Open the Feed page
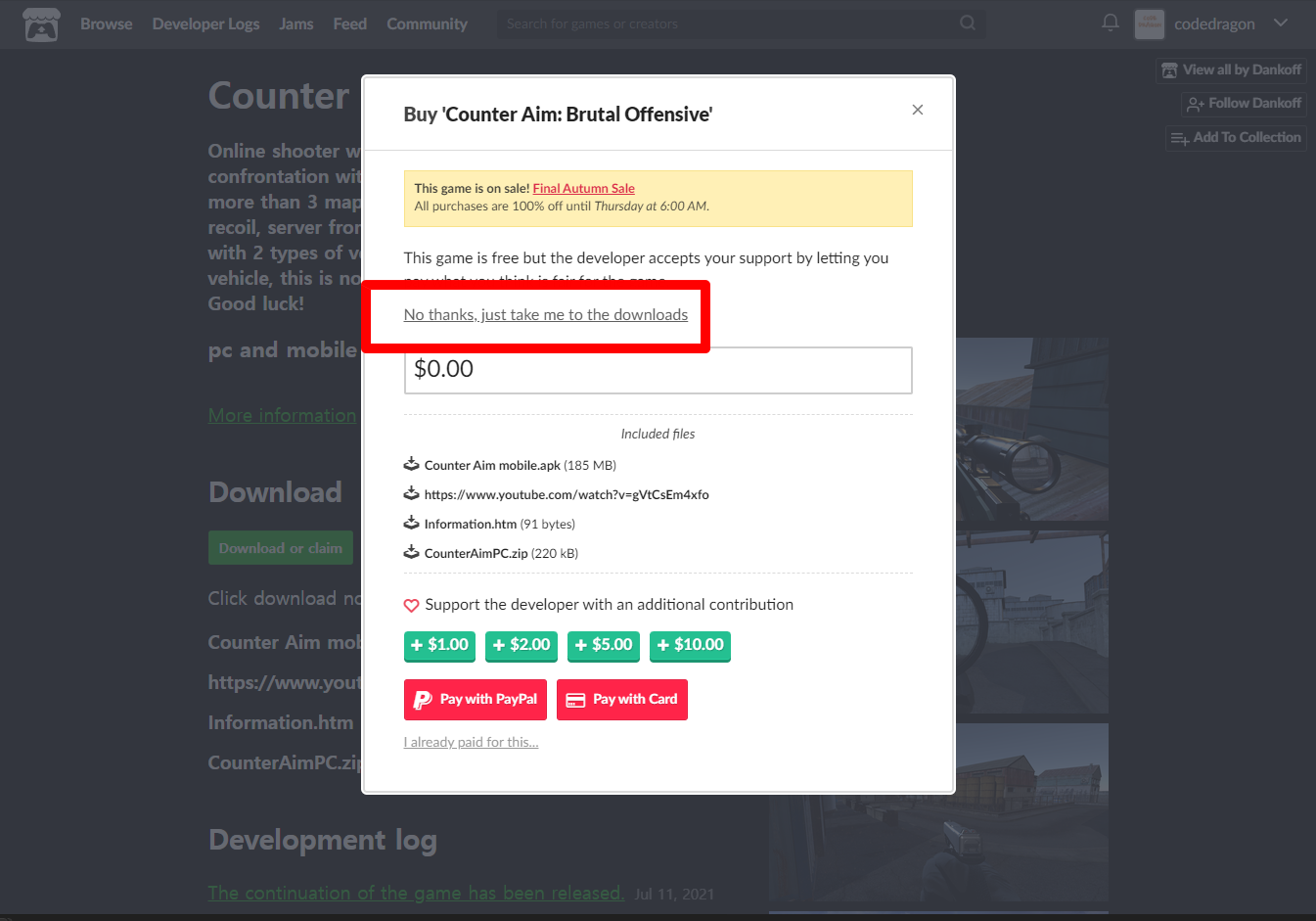This screenshot has height=921, width=1316. click(349, 23)
